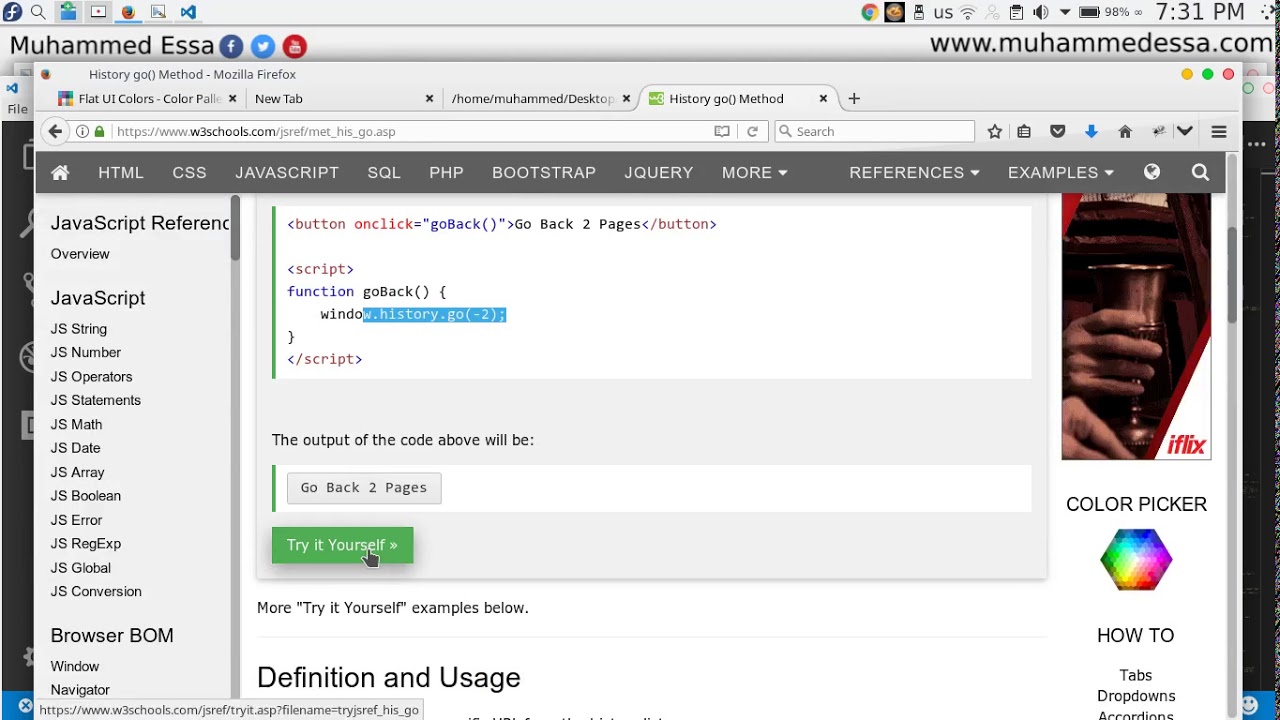1280x720 pixels.
Task: Expand the MORE dropdown menu
Action: [x=754, y=173]
